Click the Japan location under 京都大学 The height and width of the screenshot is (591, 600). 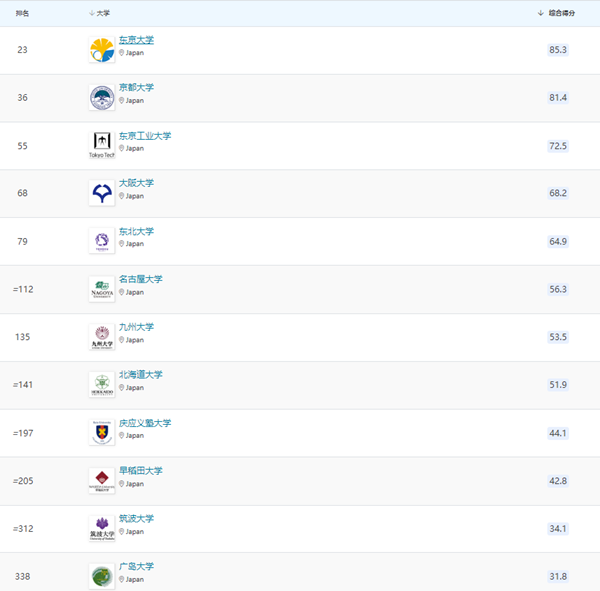[131, 101]
